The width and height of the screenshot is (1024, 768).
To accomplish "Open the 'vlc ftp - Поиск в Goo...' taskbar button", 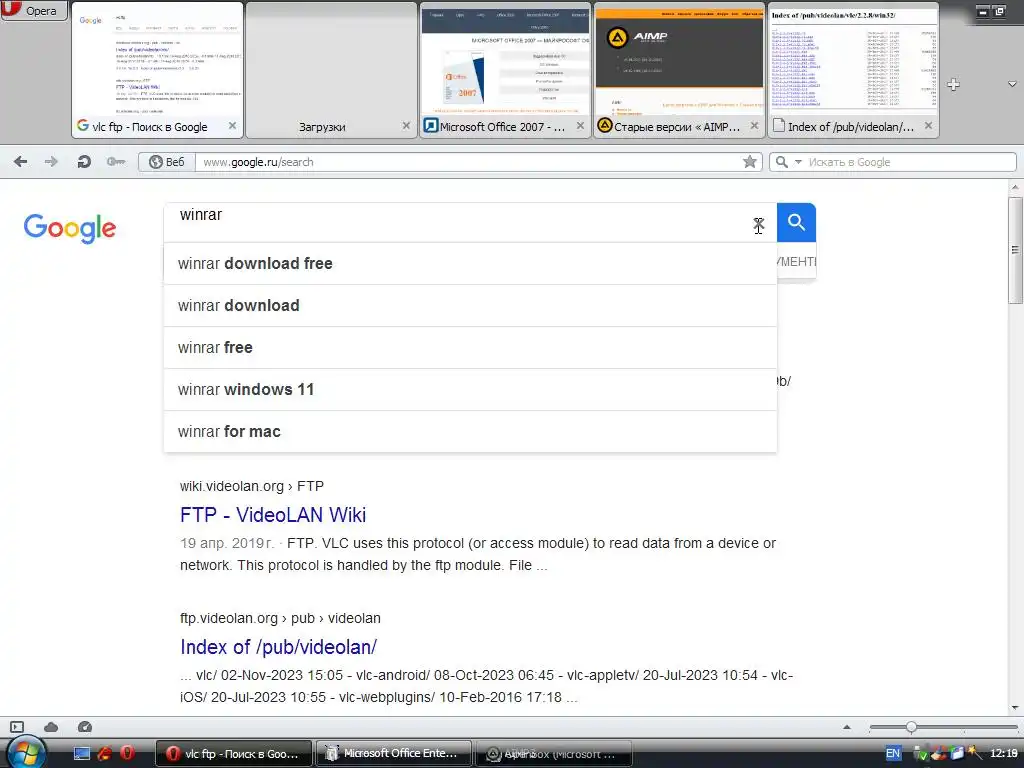I will click(x=234, y=754).
